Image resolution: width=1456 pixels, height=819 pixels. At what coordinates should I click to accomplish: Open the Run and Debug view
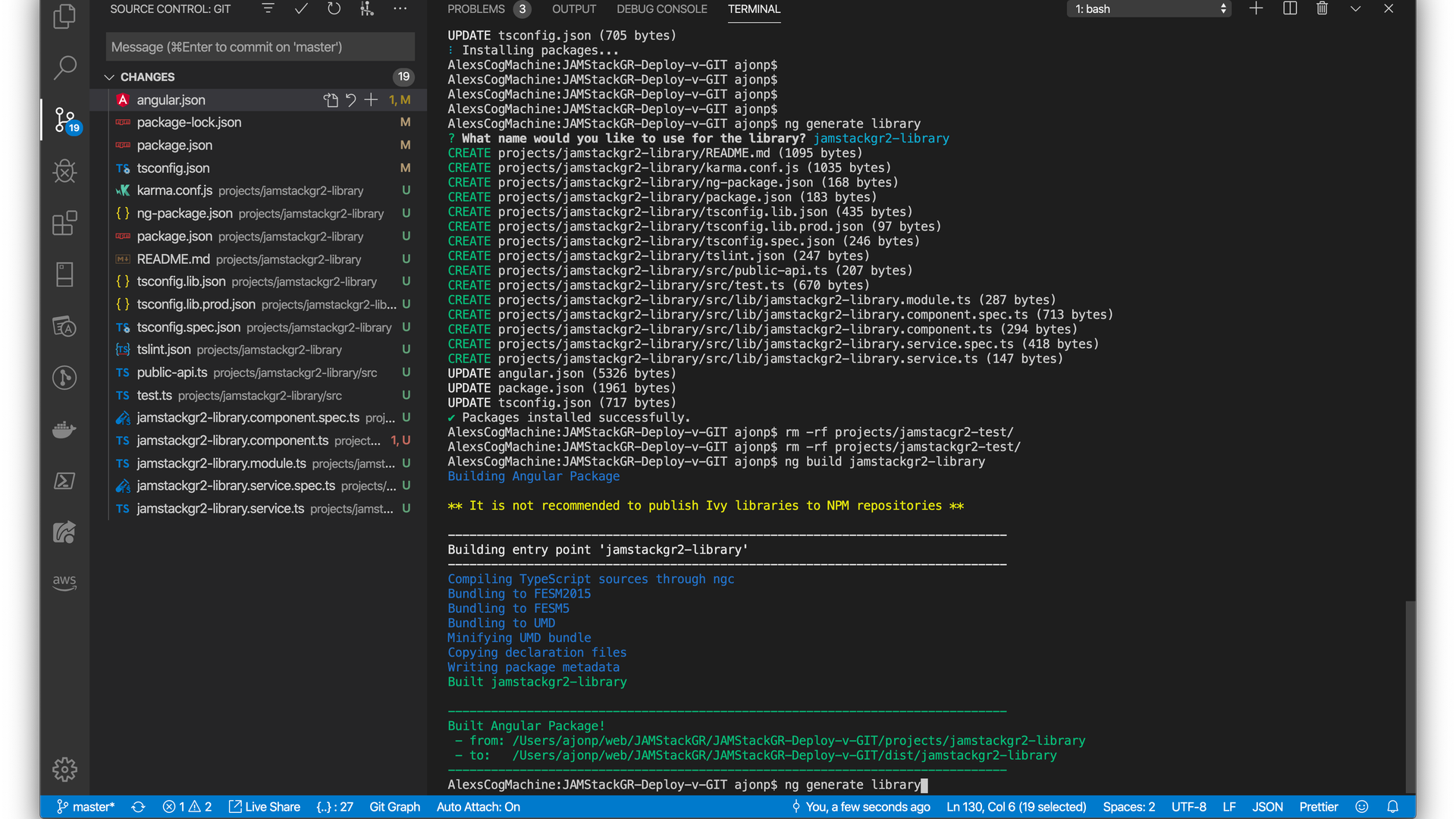pyautogui.click(x=64, y=171)
